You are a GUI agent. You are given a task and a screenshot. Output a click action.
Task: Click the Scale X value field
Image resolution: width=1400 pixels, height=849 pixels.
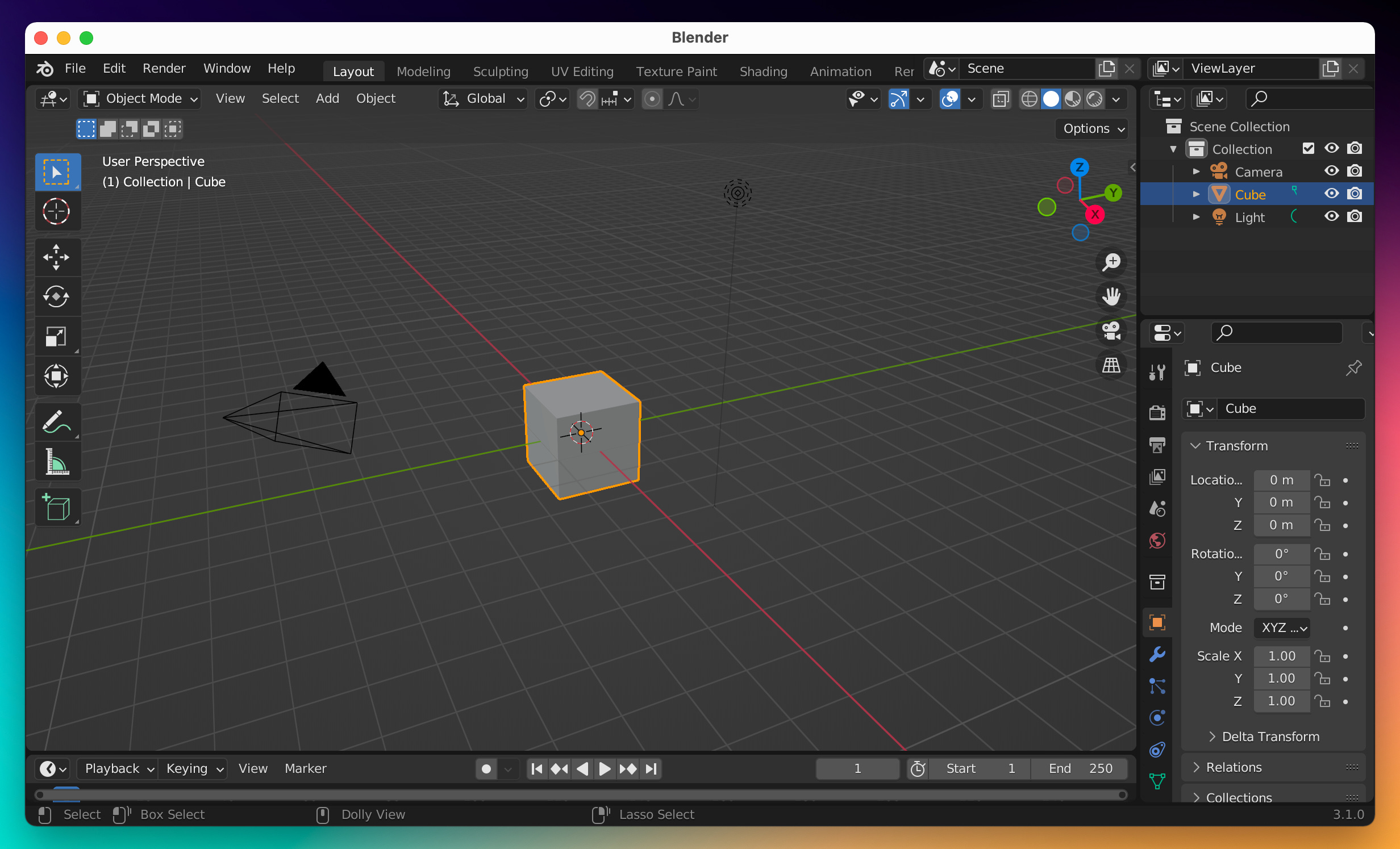[1281, 656]
